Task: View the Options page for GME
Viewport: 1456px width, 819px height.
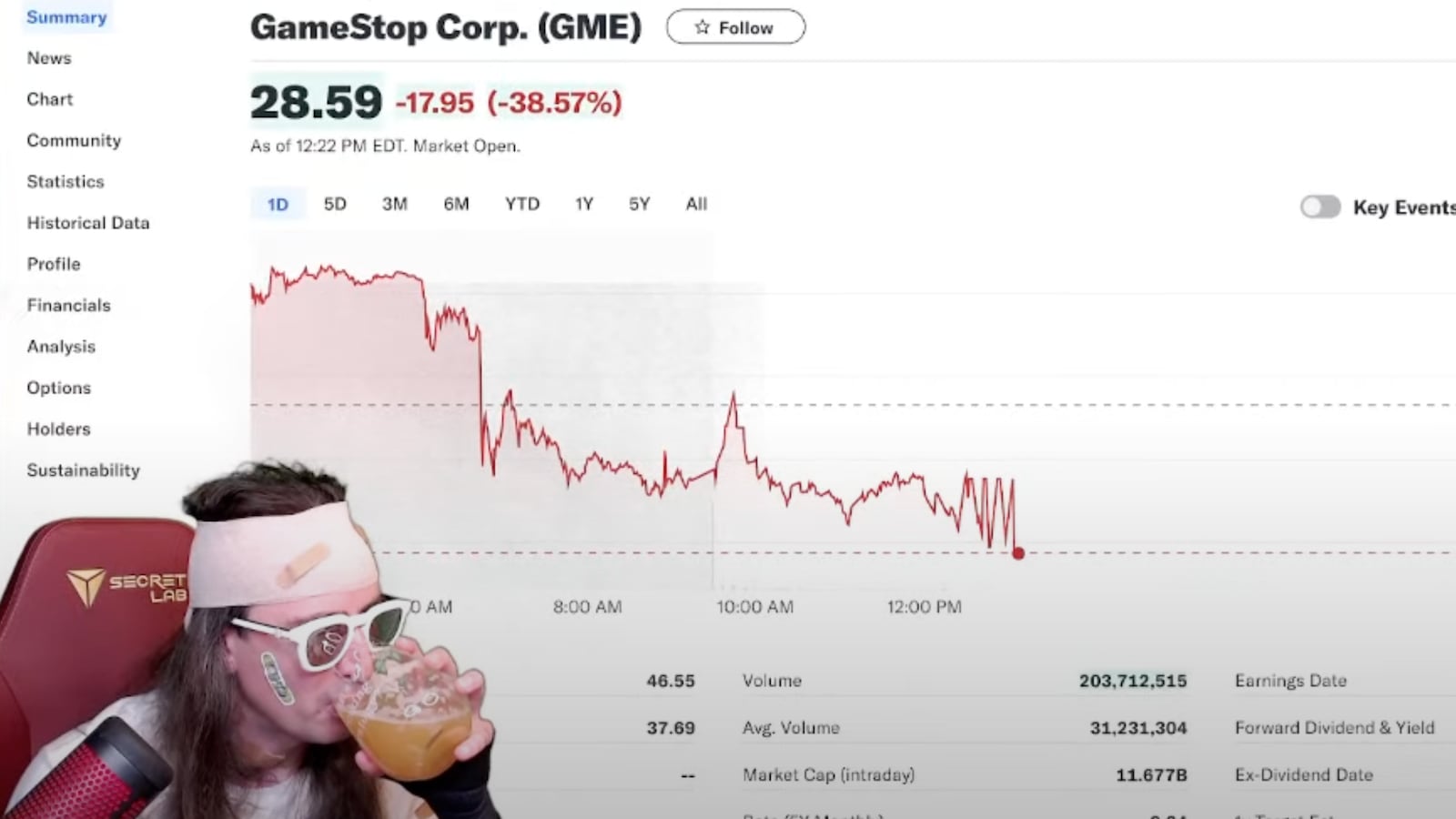Action: click(x=58, y=388)
